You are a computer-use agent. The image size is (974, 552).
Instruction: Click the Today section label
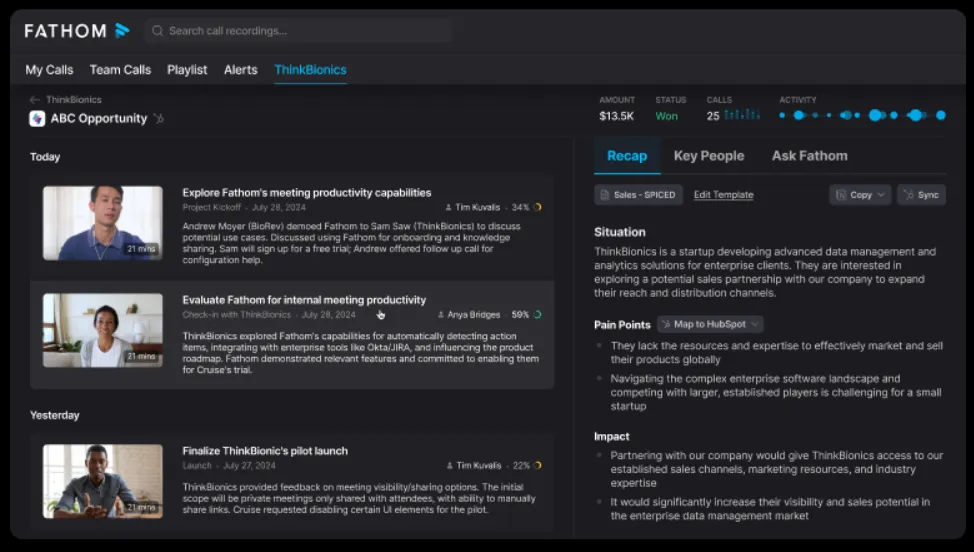(x=45, y=157)
